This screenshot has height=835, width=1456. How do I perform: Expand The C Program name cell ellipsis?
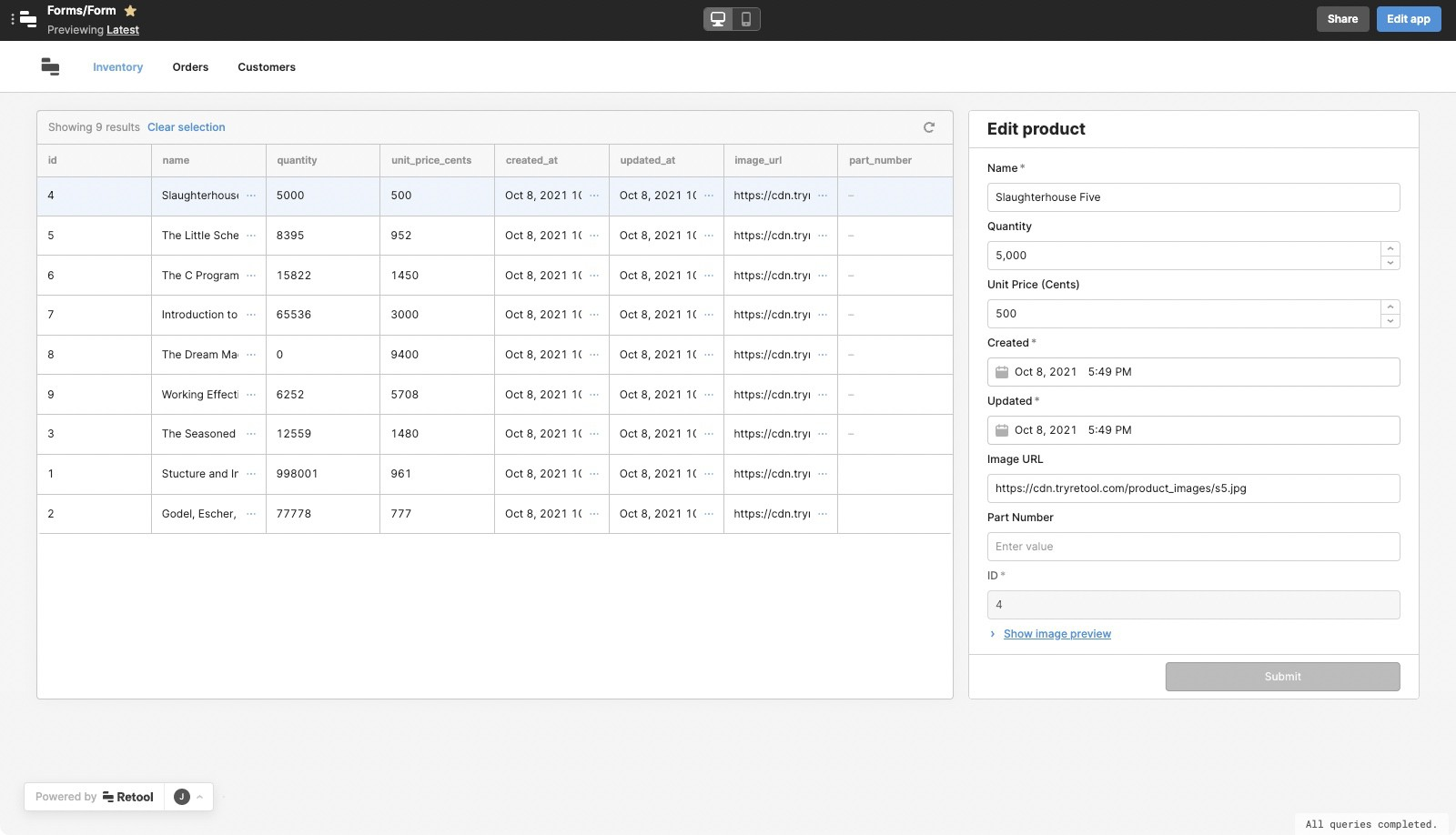(251, 276)
